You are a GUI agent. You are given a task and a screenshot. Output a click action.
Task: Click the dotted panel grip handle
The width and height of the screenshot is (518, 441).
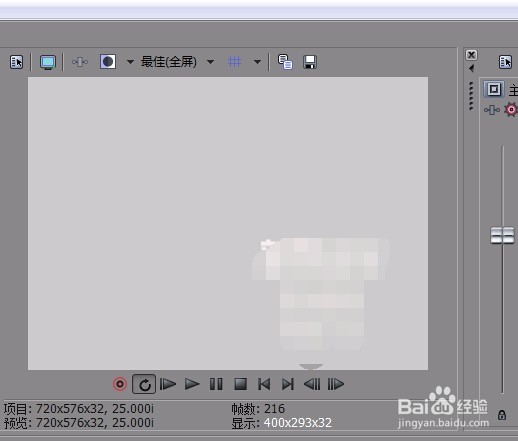coord(471,96)
